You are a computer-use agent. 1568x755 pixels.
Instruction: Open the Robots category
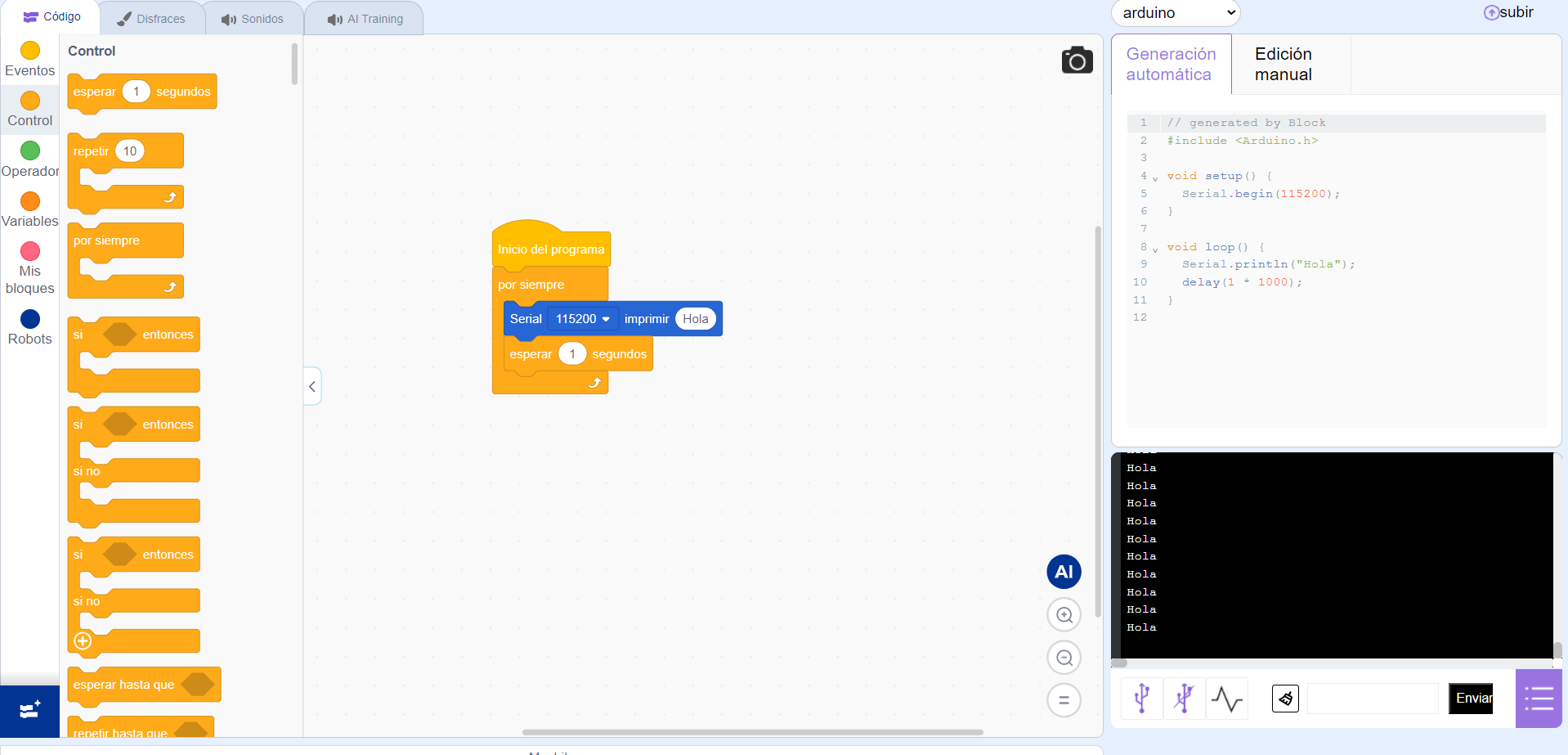(30, 327)
